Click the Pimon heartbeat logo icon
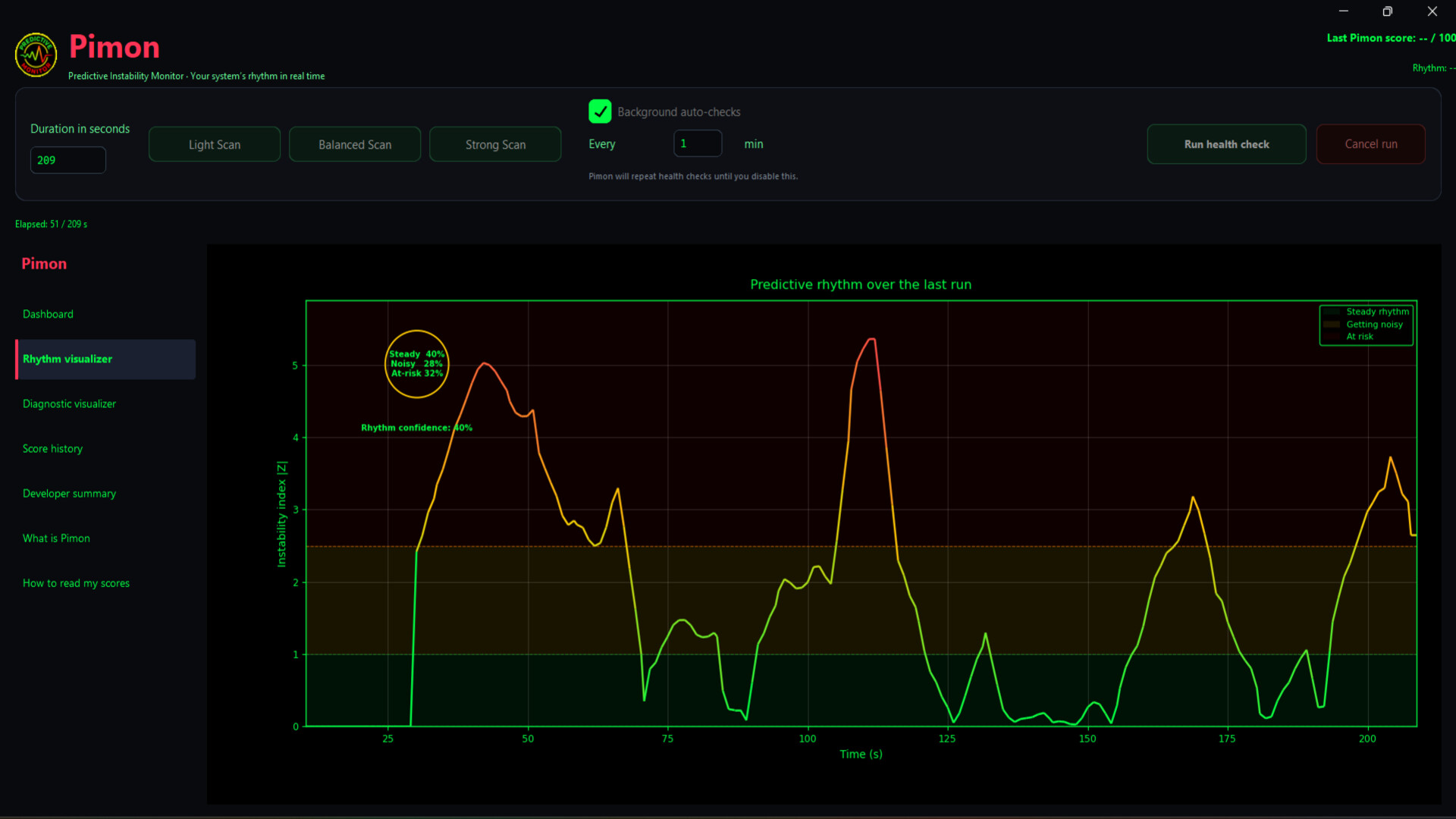The width and height of the screenshot is (1456, 819). [36, 55]
